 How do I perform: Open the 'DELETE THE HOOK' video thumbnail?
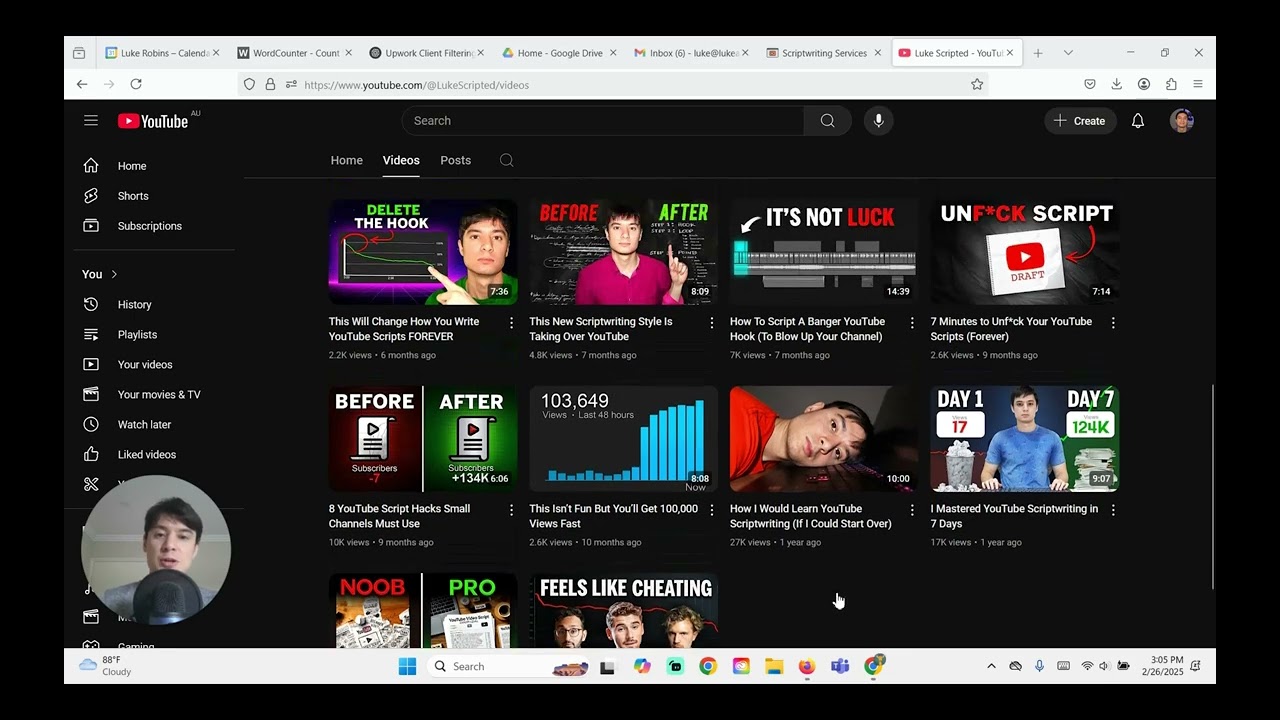423,251
